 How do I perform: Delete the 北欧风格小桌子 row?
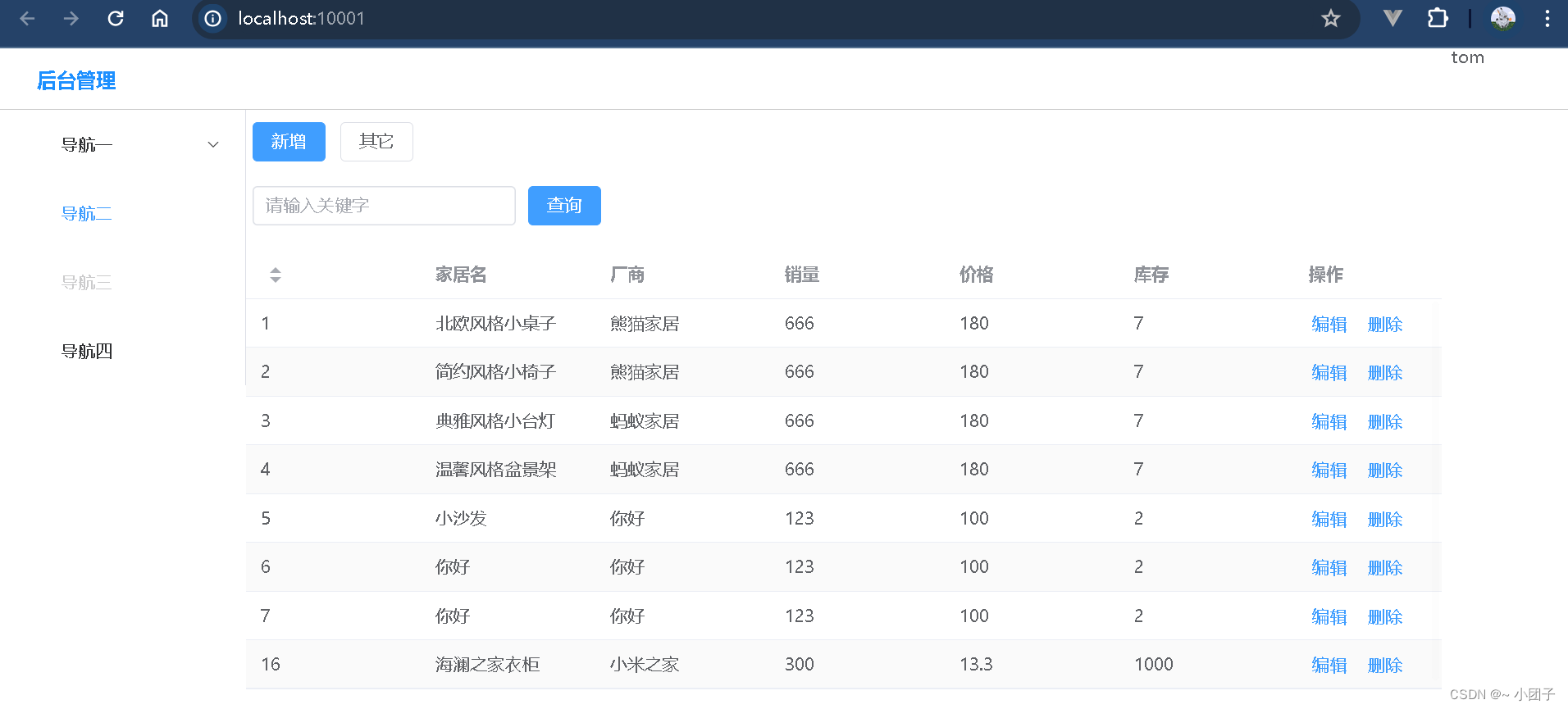pos(1385,324)
